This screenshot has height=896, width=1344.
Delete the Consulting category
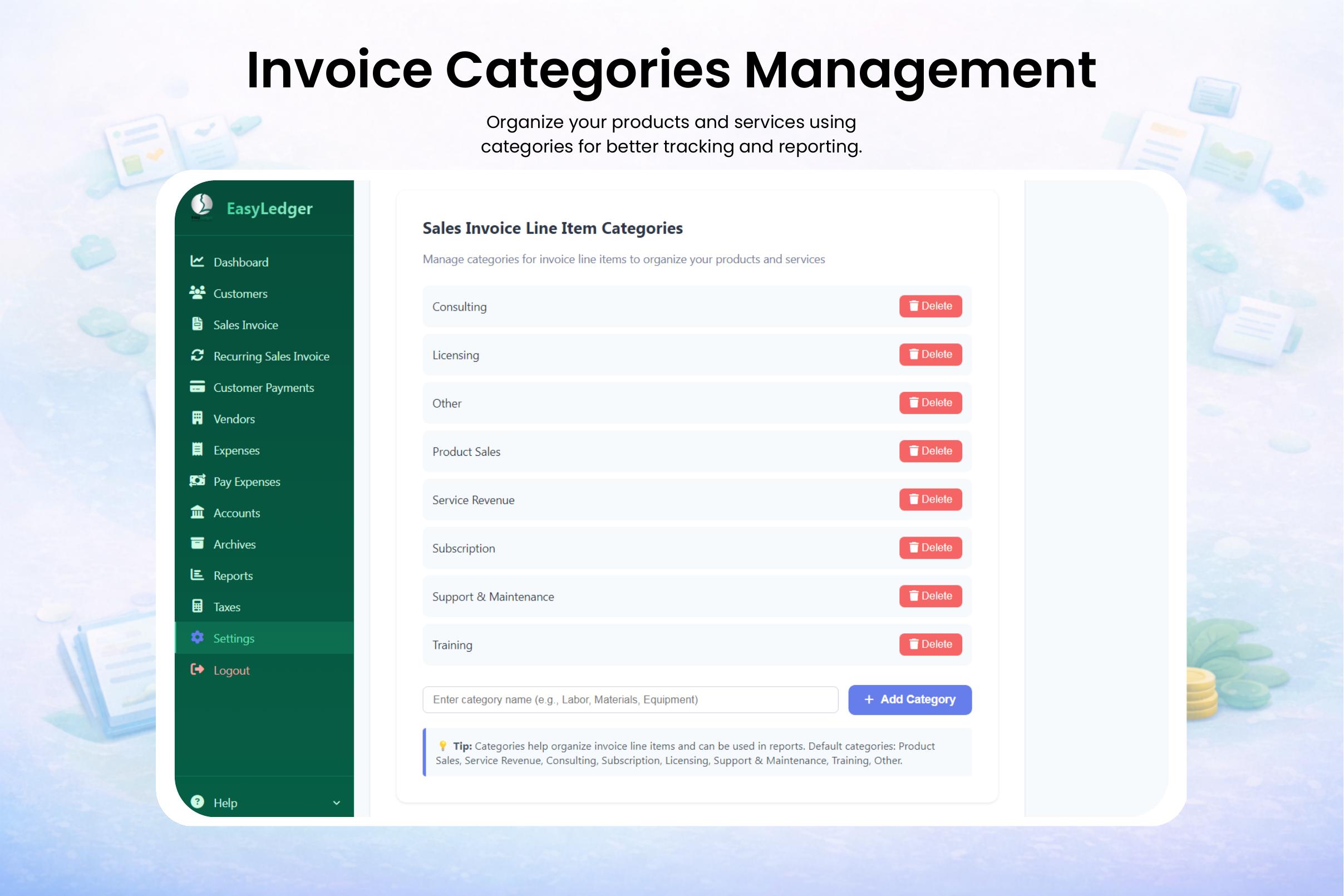click(931, 306)
